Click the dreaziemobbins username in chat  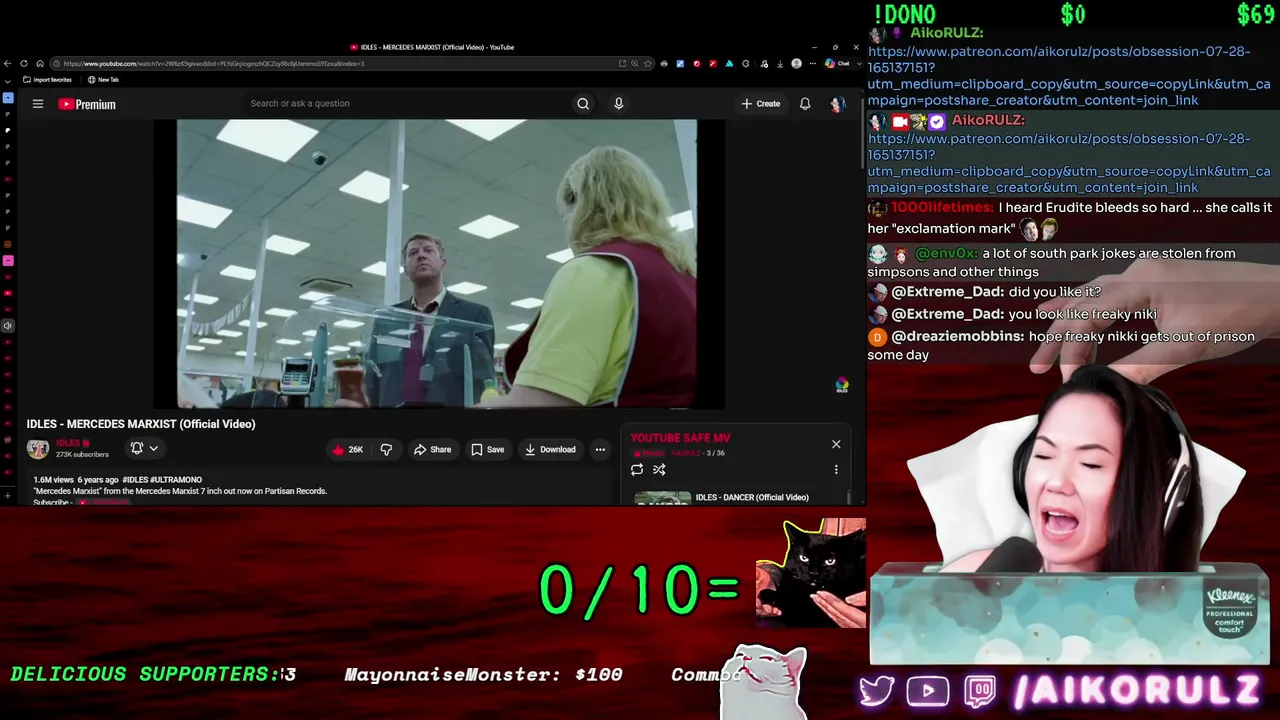pos(957,337)
